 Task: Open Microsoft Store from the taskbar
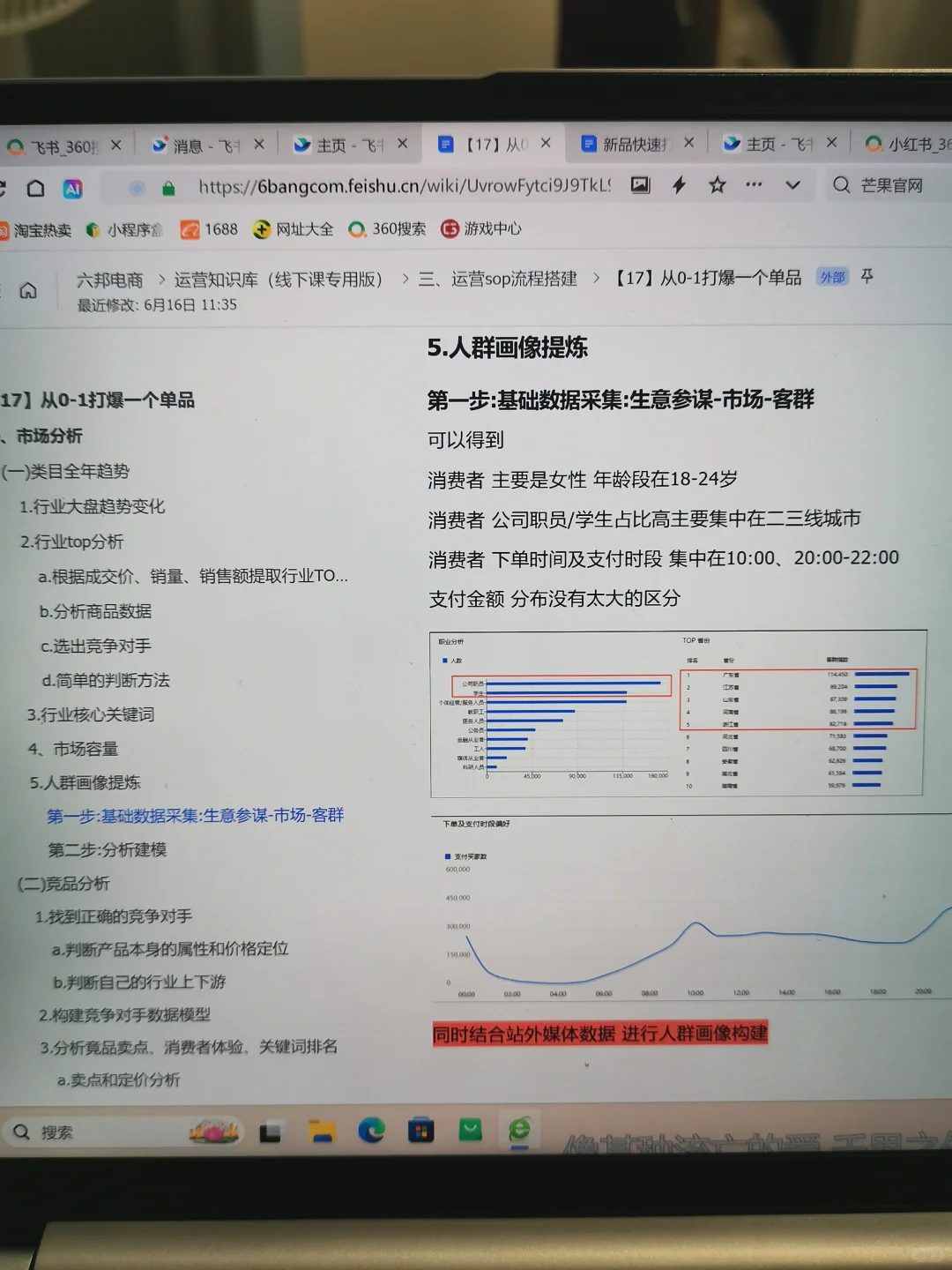[x=420, y=1130]
